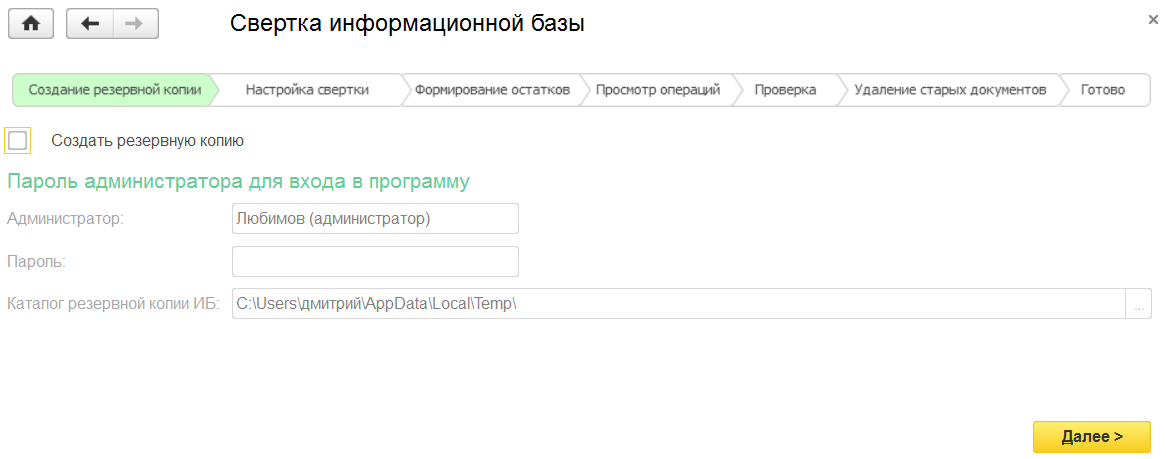Go back with the left arrow
This screenshot has width=1166, height=459.
click(90, 24)
